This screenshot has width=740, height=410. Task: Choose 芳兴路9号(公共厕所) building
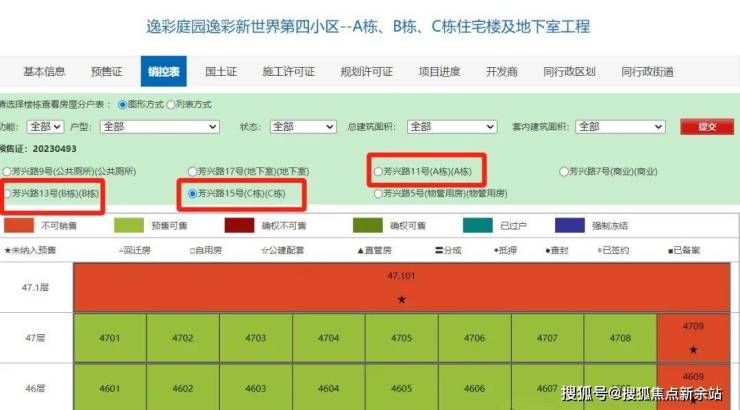pyautogui.click(x=7, y=171)
